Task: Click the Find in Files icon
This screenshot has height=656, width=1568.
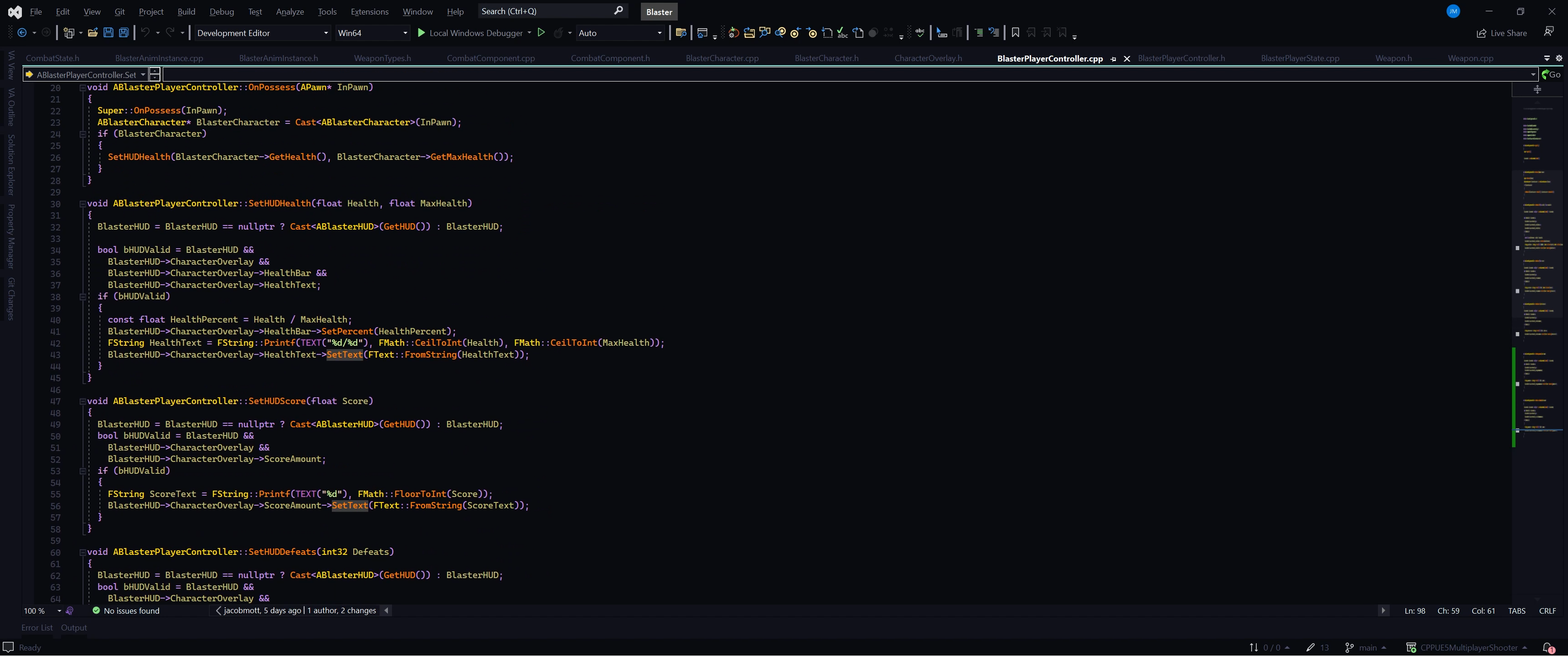Action: (x=681, y=33)
